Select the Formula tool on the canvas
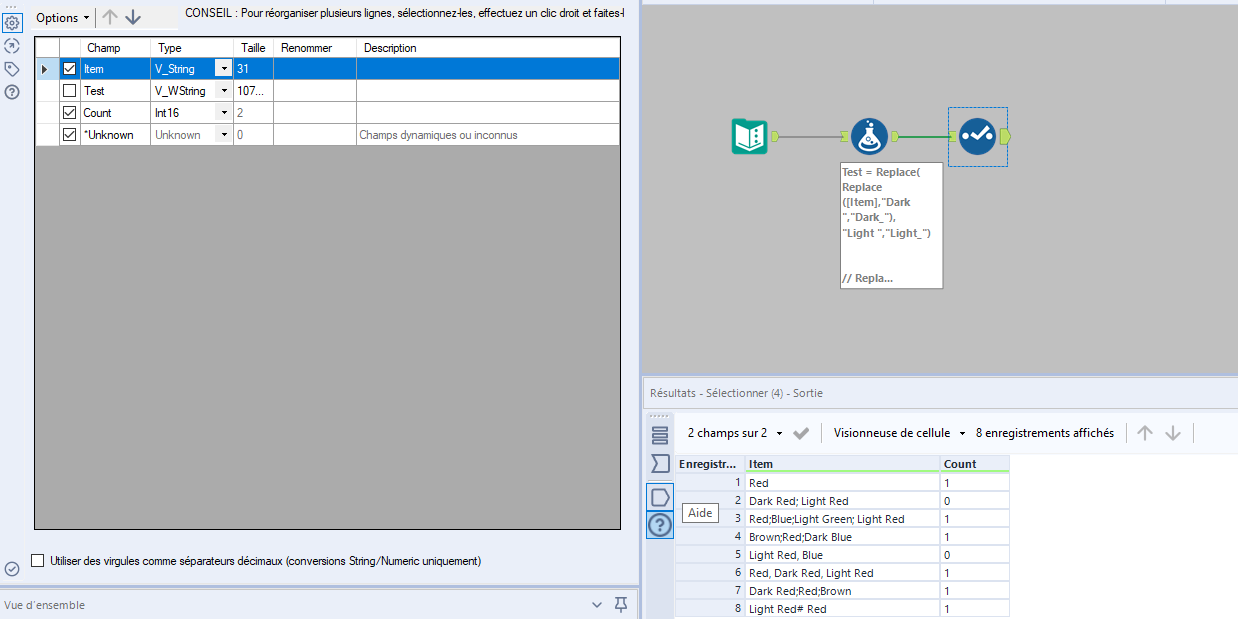This screenshot has width=1238, height=619. [869, 136]
